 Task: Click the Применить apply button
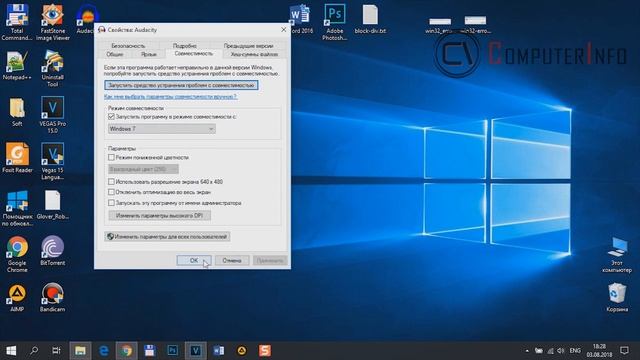point(270,260)
